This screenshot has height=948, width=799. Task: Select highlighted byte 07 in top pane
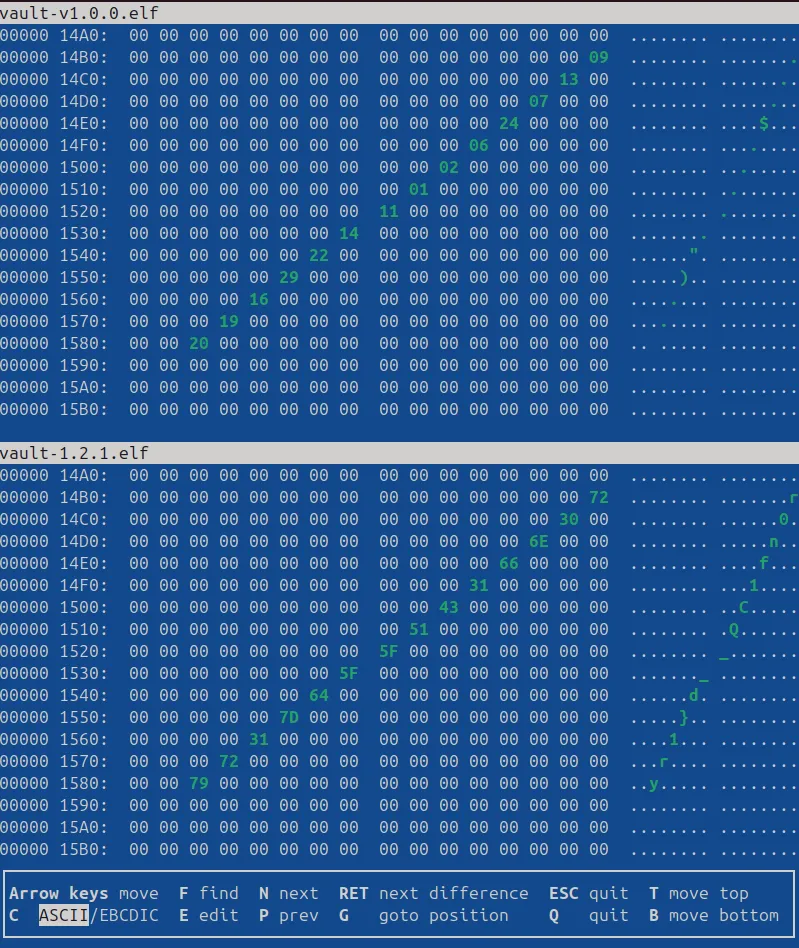(x=539, y=101)
